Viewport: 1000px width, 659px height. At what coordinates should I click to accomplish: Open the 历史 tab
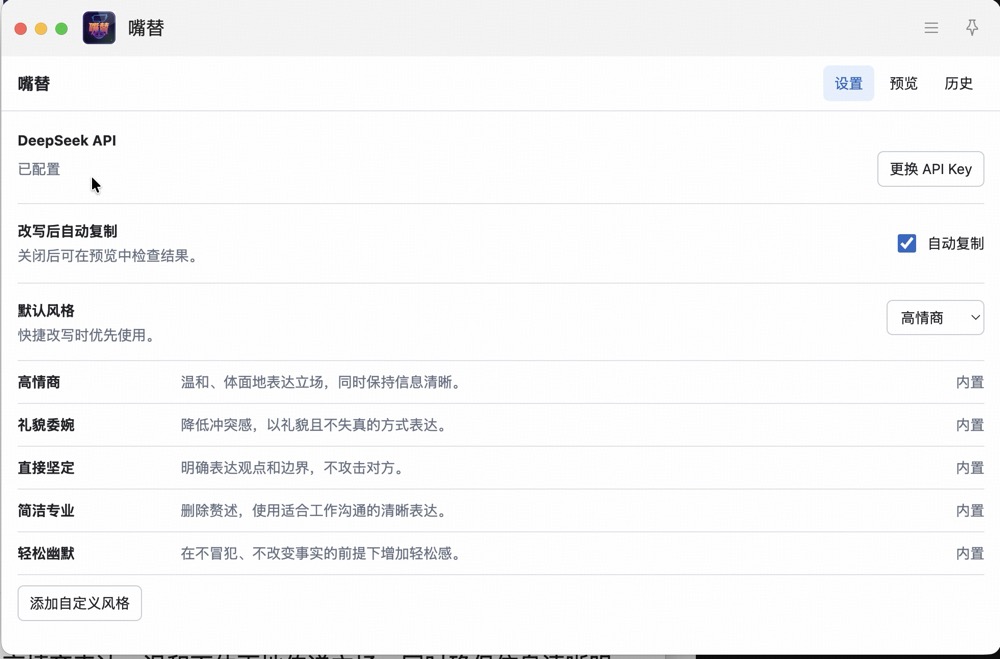958,83
